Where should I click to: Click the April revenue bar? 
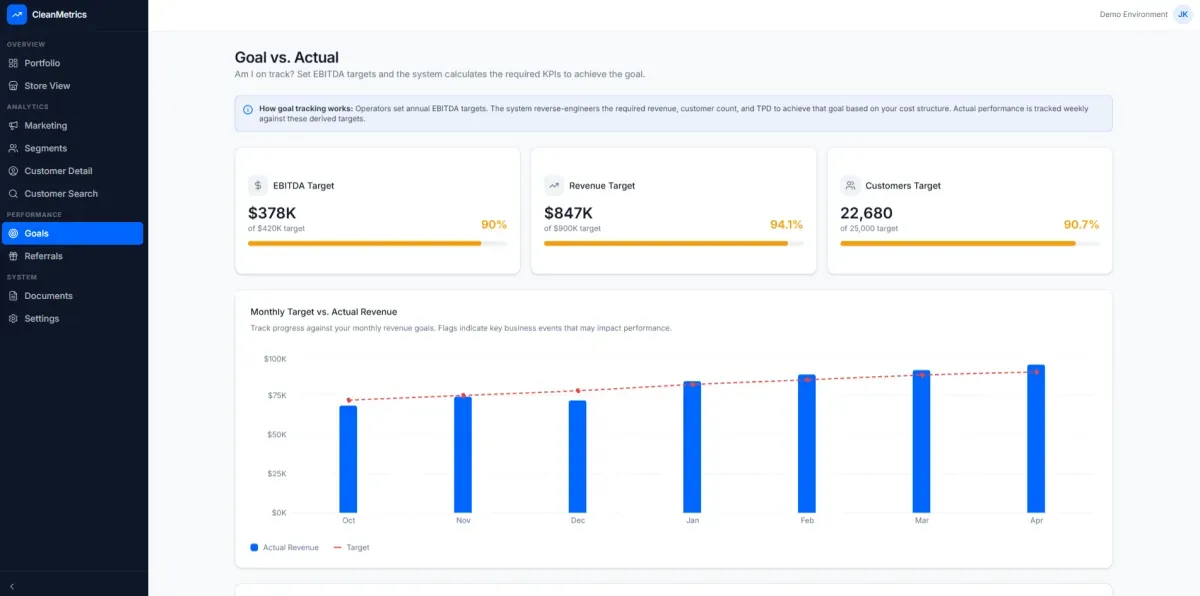point(1036,439)
